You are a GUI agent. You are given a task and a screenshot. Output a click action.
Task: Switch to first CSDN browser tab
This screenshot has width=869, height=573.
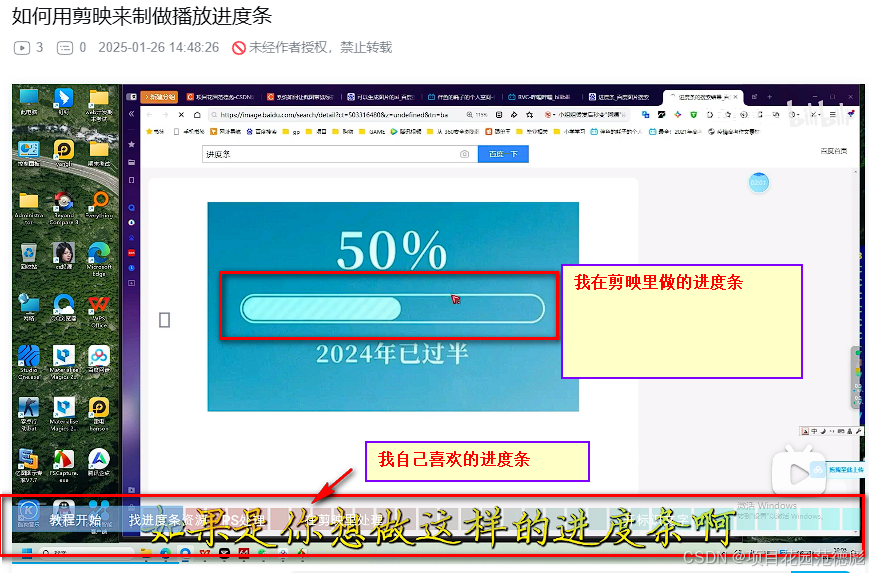click(x=220, y=96)
